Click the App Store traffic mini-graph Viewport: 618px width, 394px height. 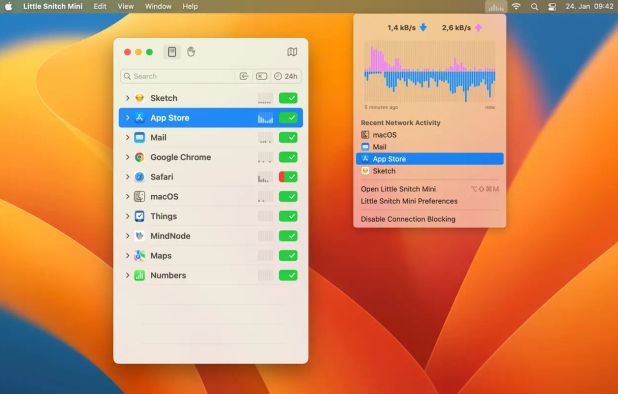[x=265, y=118]
